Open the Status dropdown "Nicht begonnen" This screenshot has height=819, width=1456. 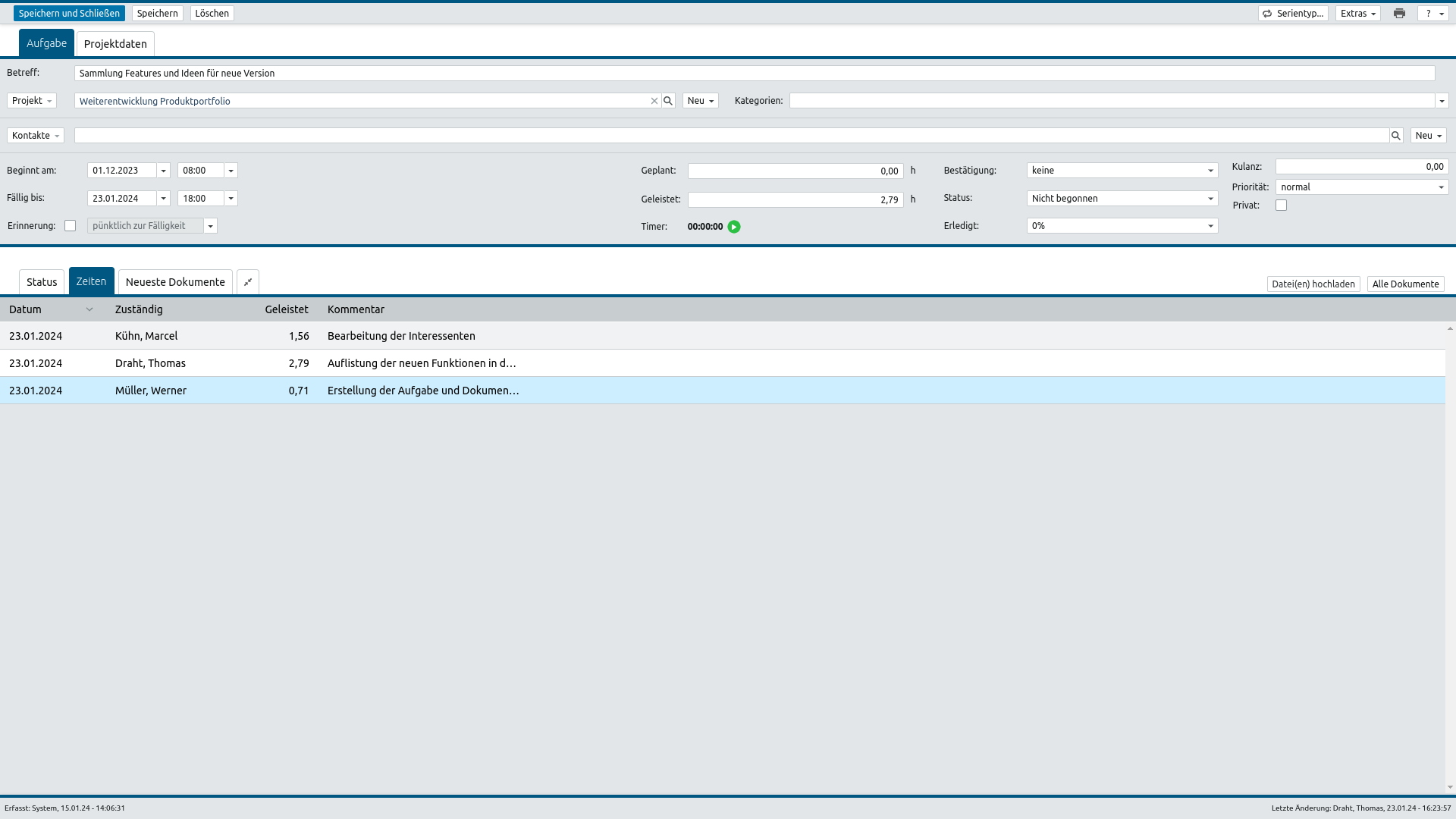point(1122,199)
